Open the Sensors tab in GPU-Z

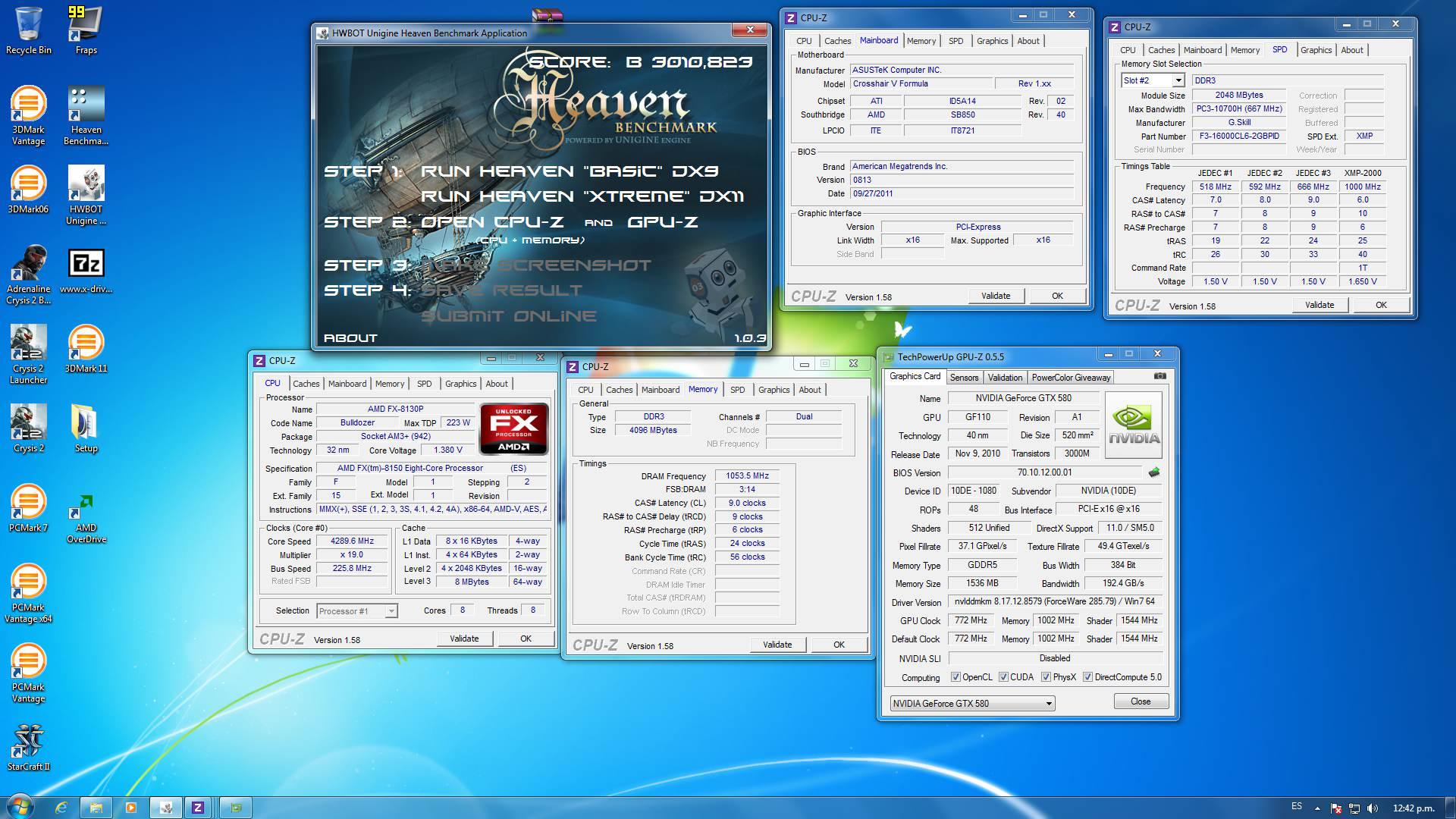(x=964, y=378)
